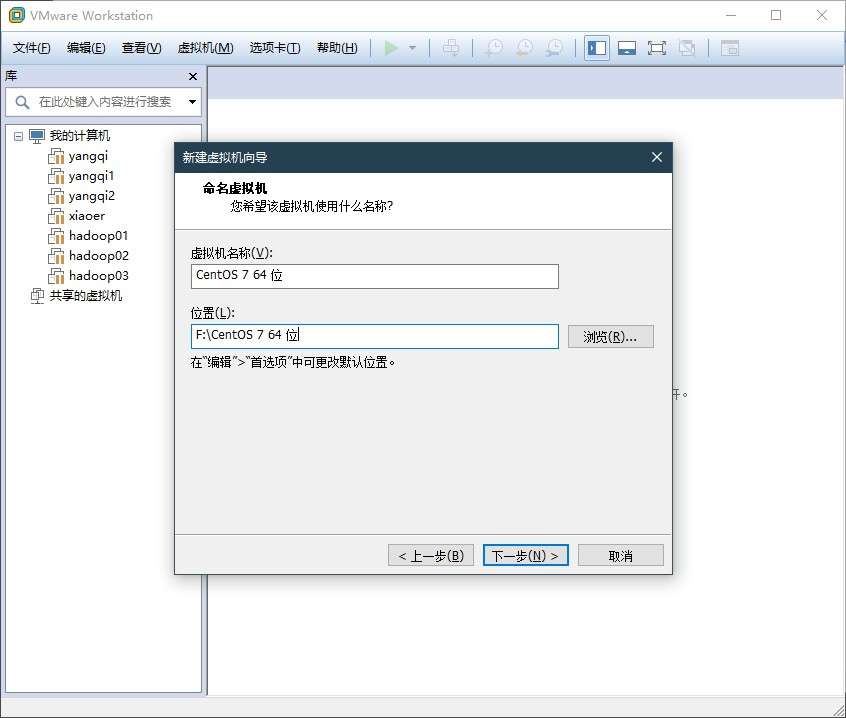Click the take snapshot toolbar icon
846x718 pixels.
[494, 48]
